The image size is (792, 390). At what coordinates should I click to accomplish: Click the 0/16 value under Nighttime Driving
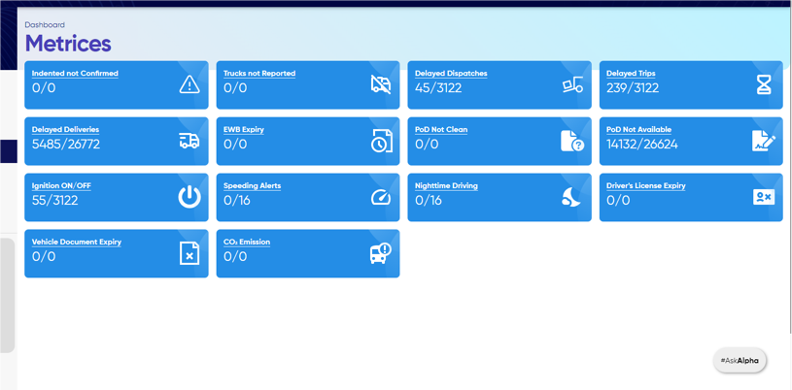[x=428, y=200]
